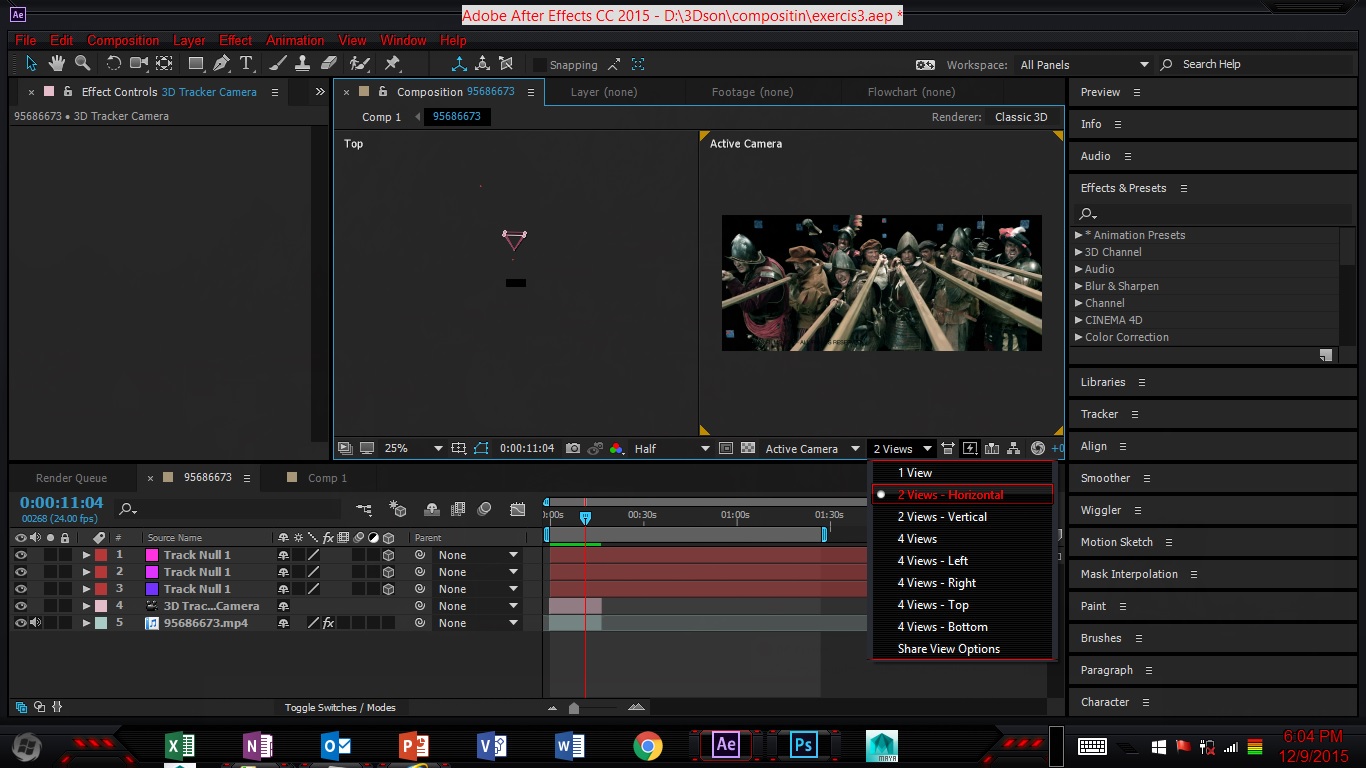Select the Pan Behind anchor point tool
The width and height of the screenshot is (1366, 768).
(164, 63)
